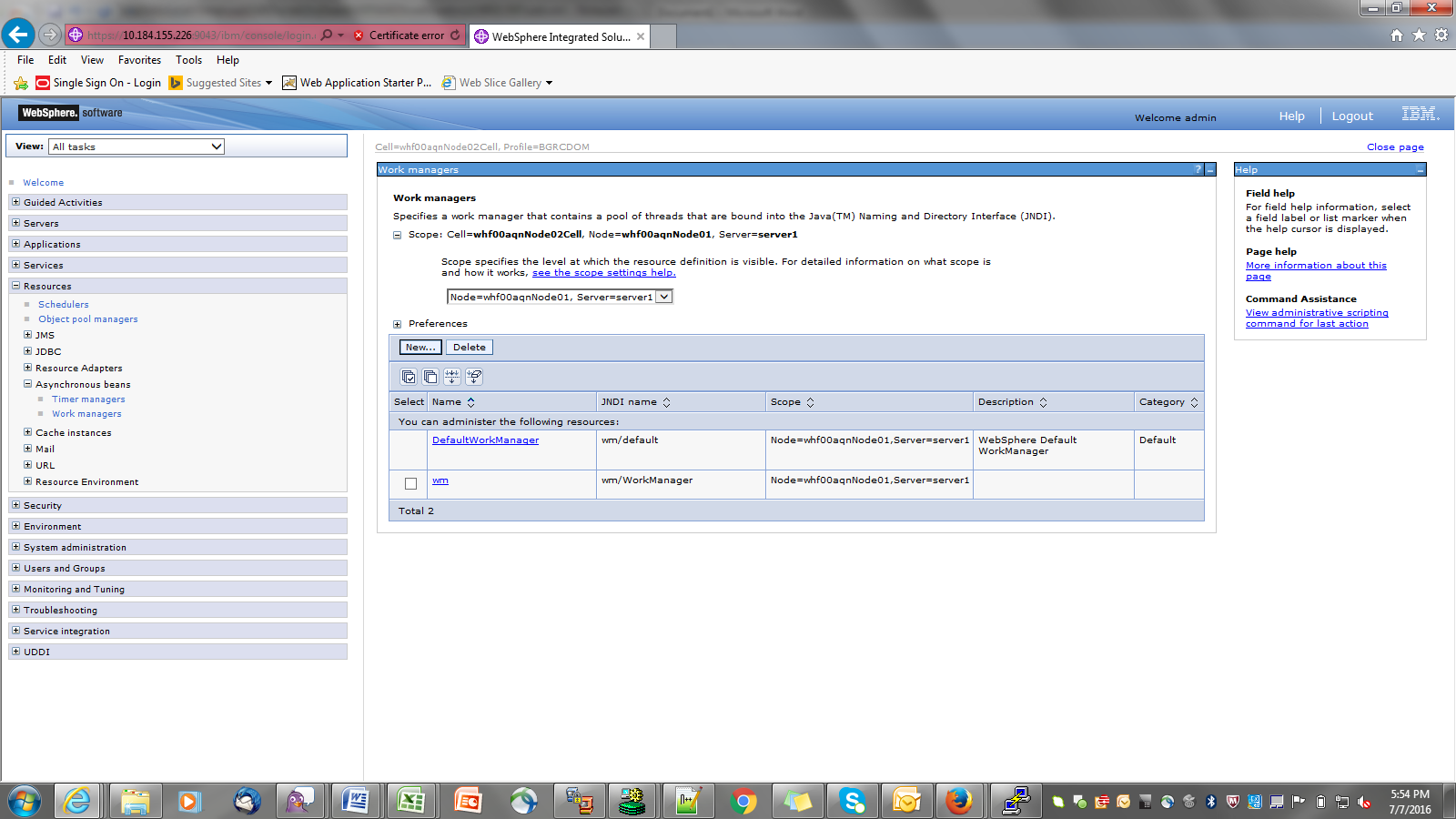This screenshot has height=819, width=1456.
Task: Expand the JMS tree node
Action: pyautogui.click(x=27, y=335)
